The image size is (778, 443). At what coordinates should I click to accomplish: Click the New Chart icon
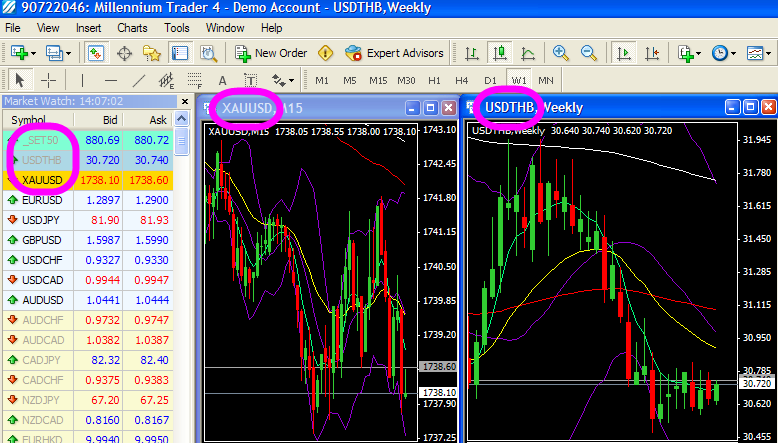(19, 53)
